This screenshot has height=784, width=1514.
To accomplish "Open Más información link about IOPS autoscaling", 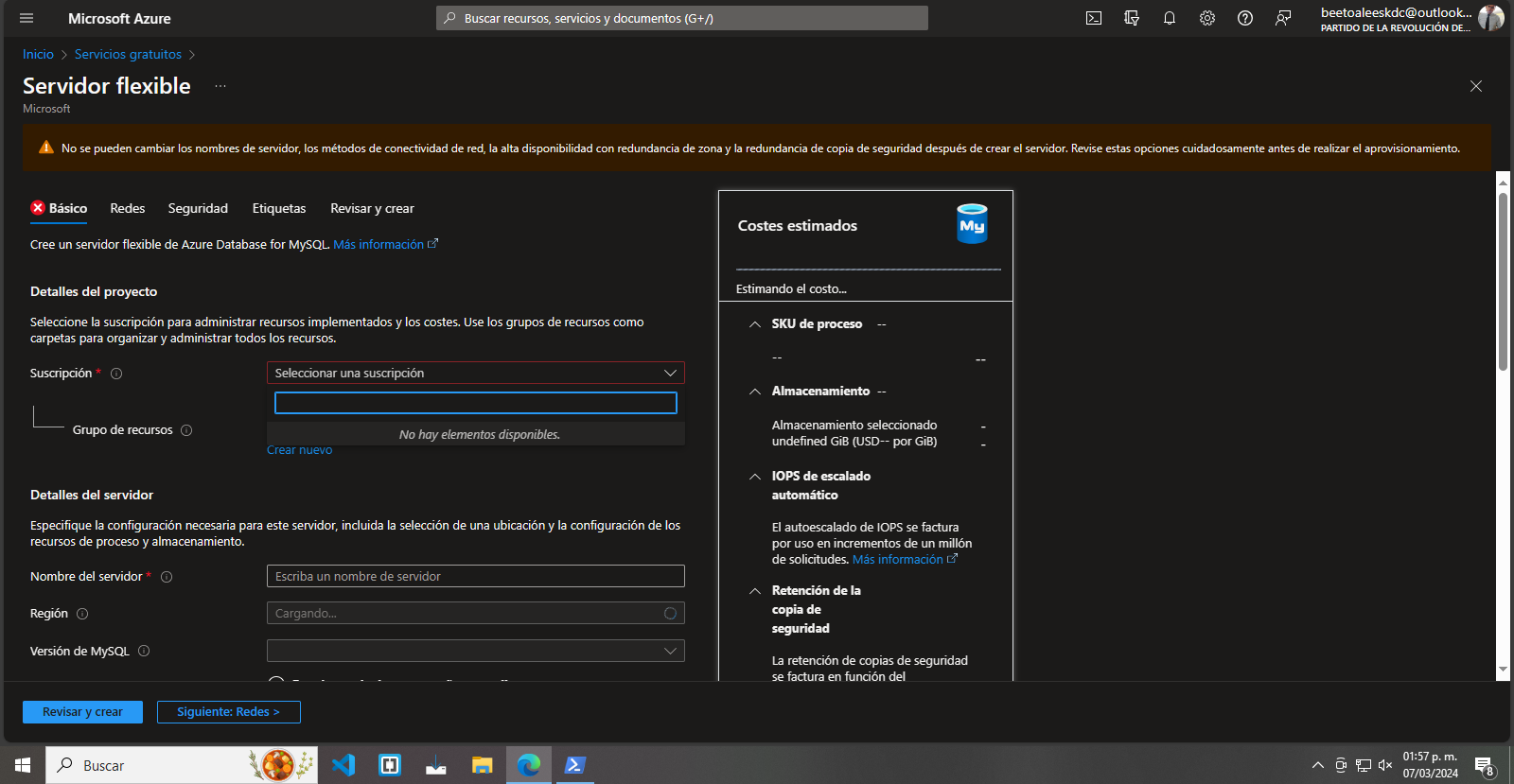I will [905, 560].
